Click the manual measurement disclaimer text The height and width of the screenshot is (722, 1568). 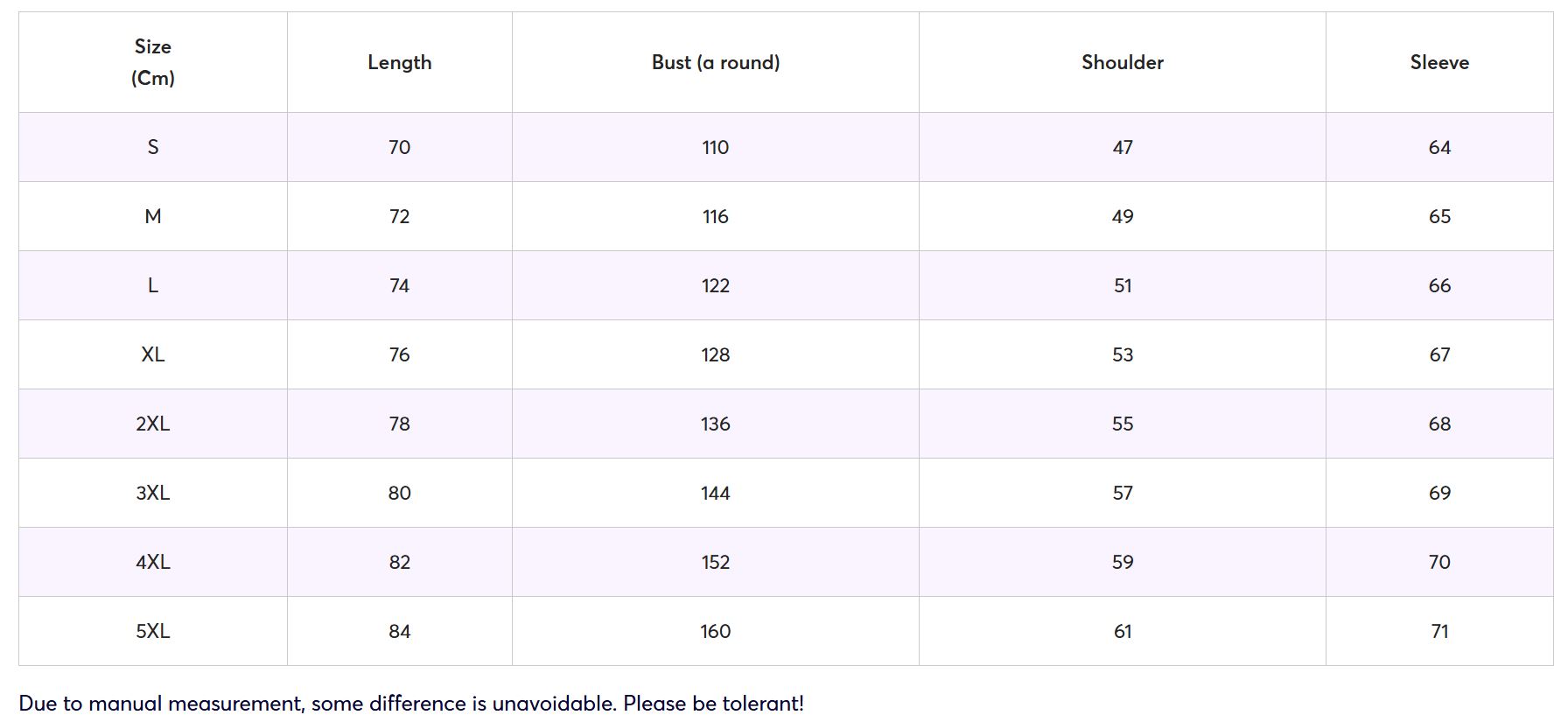410,704
